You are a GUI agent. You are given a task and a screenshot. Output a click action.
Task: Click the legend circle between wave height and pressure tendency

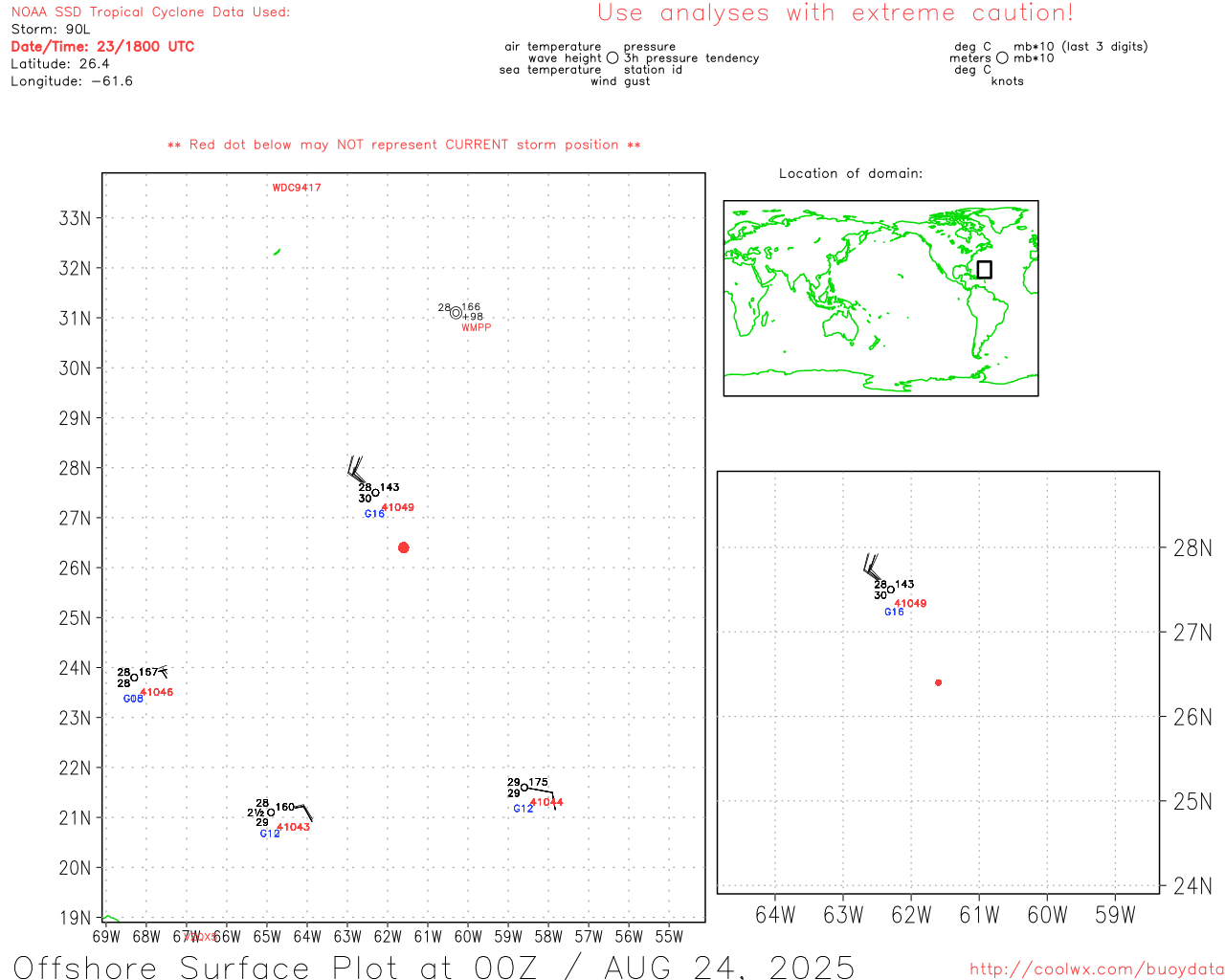tap(612, 57)
